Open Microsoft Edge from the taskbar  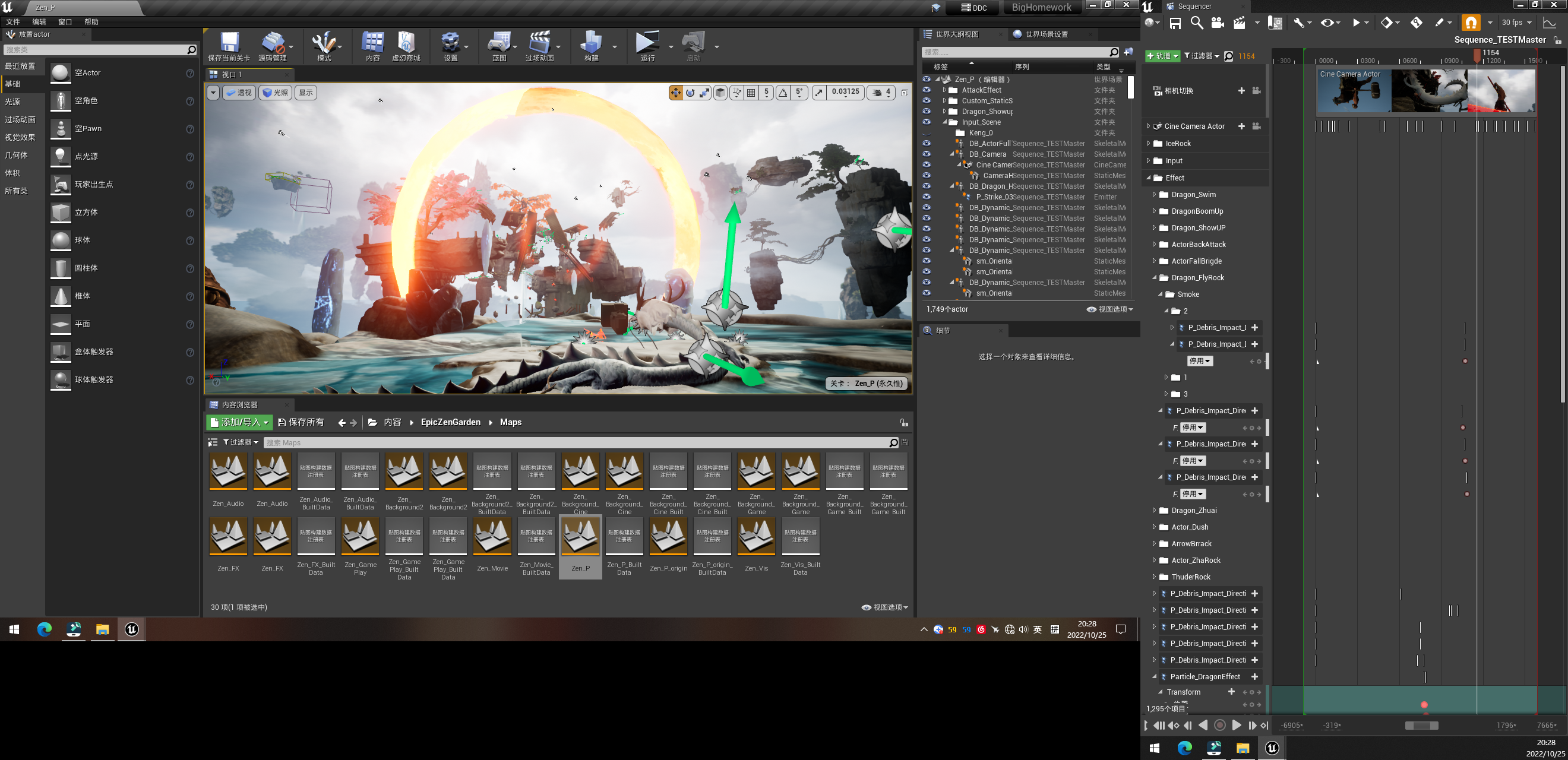point(45,629)
